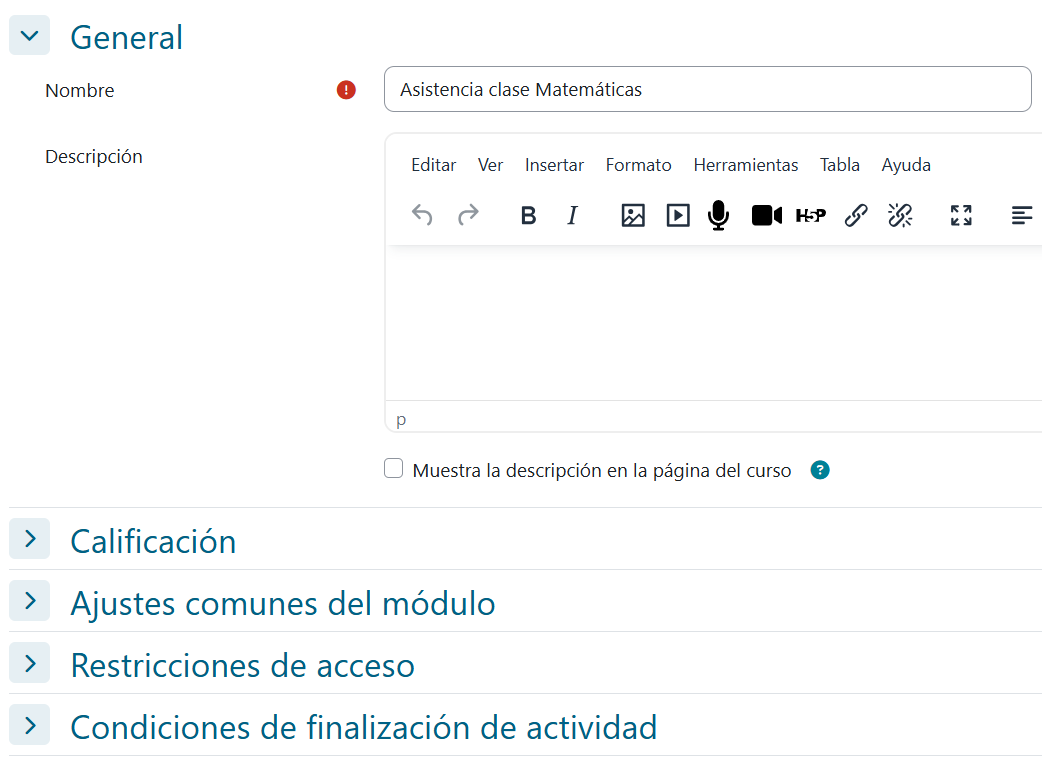Open the Insertar menu
Image resolution: width=1042 pixels, height=757 pixels.
click(554, 165)
